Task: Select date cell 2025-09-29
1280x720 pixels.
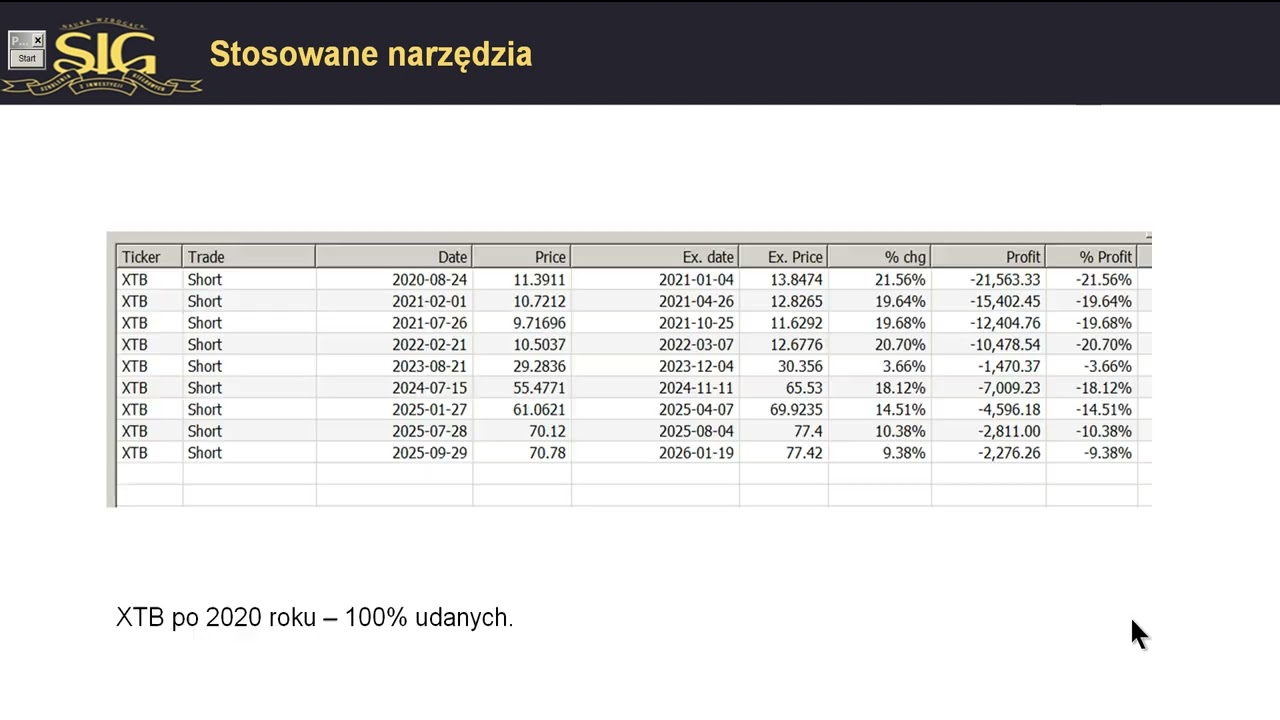Action: point(429,453)
